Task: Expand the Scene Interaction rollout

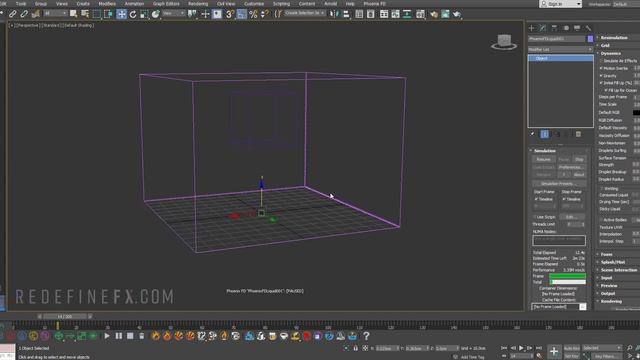Action: pos(619,270)
